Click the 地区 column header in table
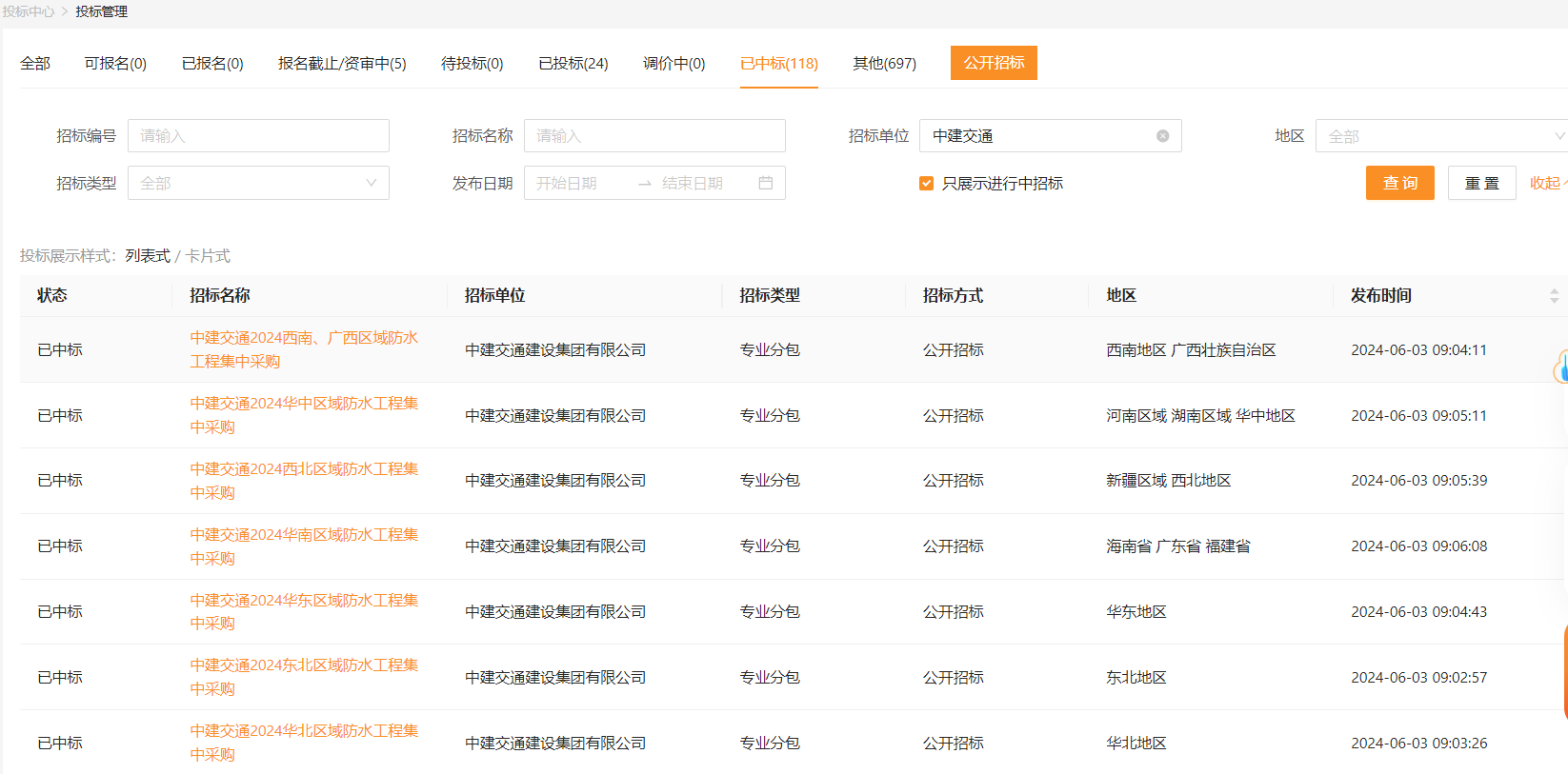This screenshot has width=1568, height=774. coord(1121,295)
